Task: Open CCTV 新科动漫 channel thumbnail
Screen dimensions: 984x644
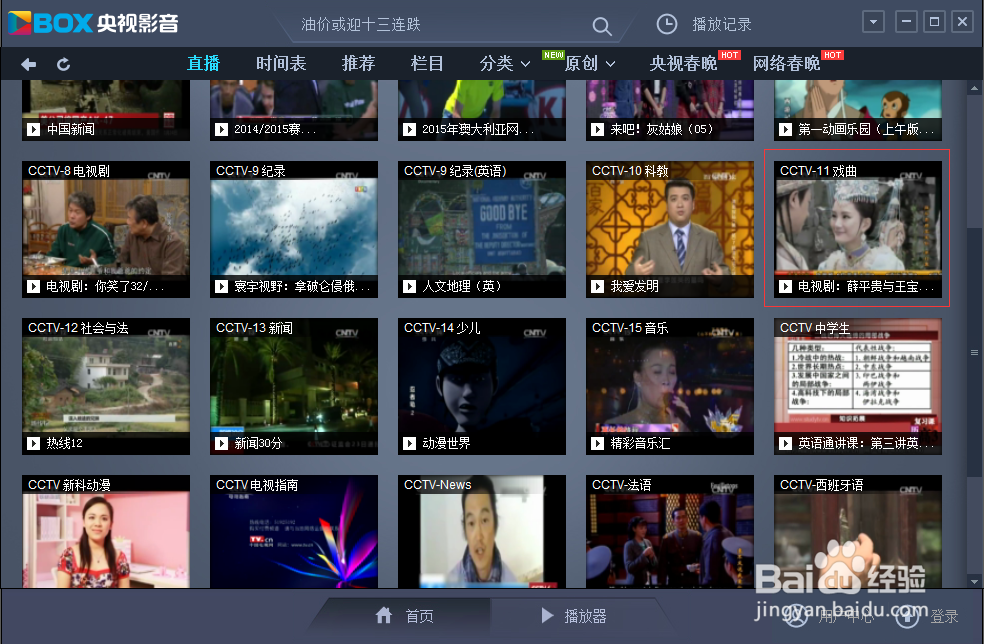Action: pos(106,532)
